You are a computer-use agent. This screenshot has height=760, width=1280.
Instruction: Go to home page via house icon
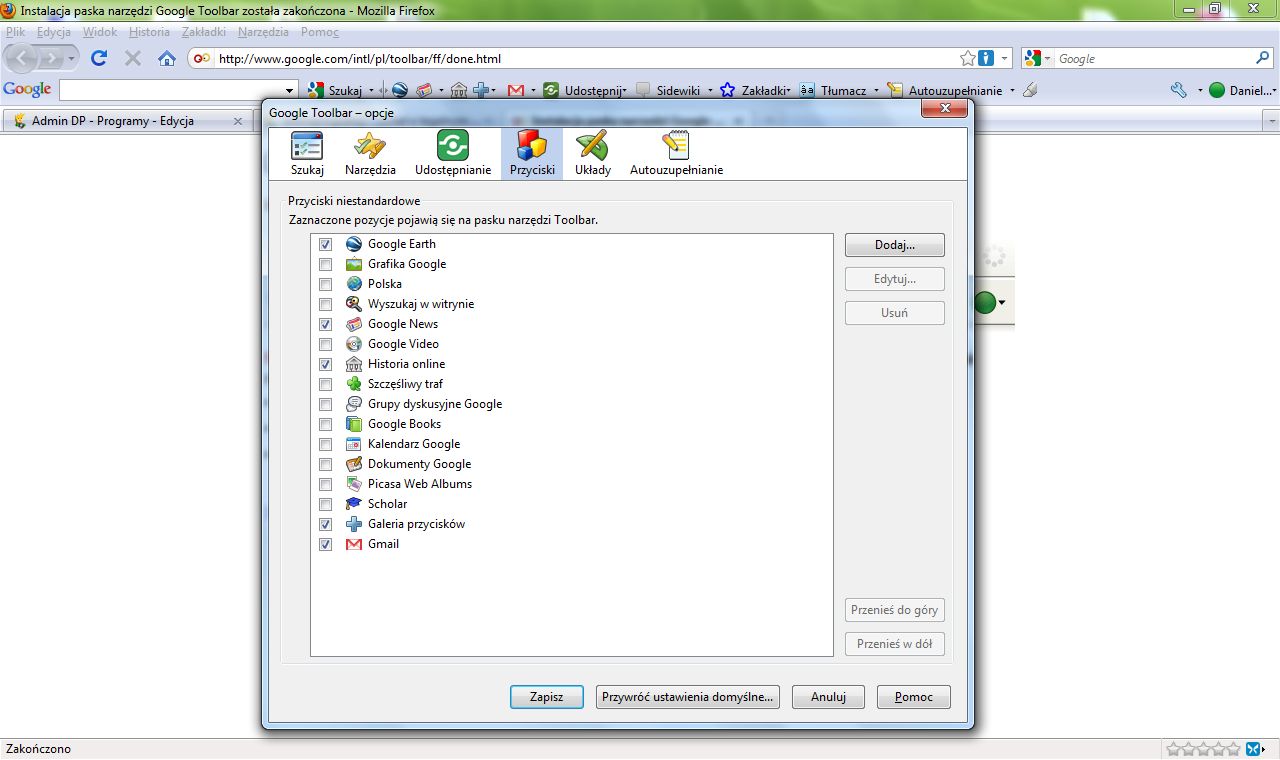[x=167, y=58]
